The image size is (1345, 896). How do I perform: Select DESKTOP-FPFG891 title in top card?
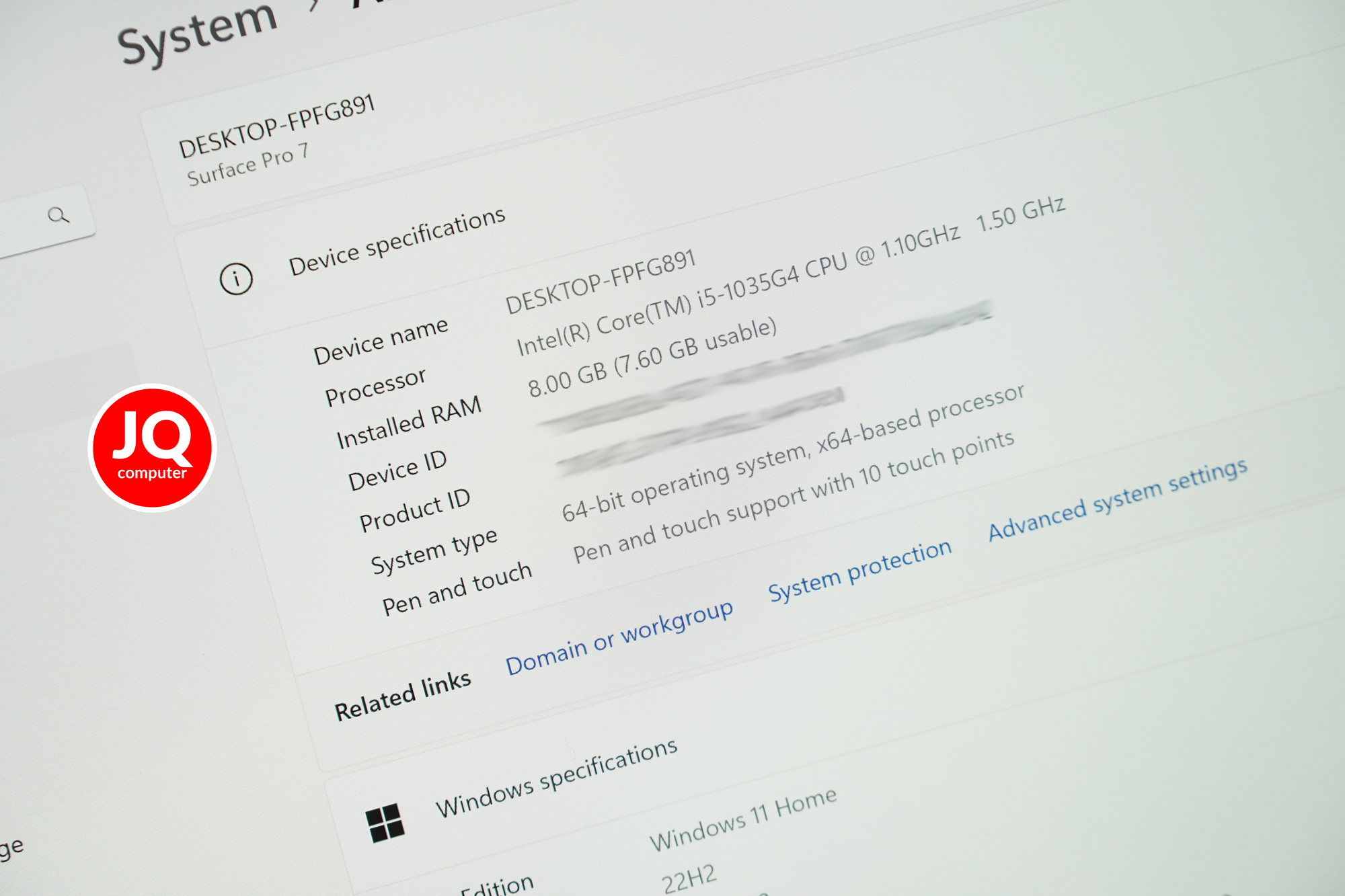coord(276,126)
